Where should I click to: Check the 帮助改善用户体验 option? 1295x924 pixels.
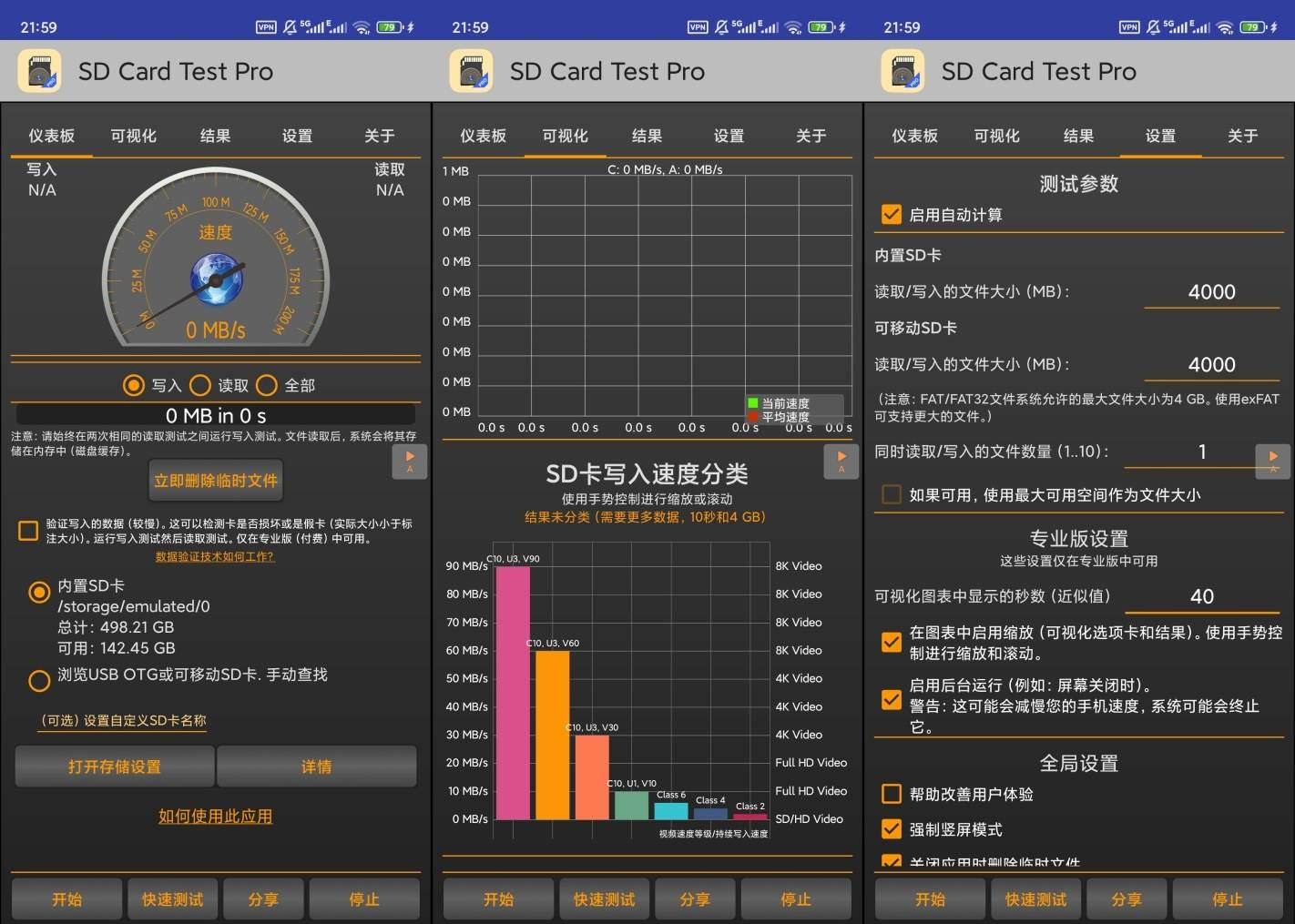[x=892, y=794]
